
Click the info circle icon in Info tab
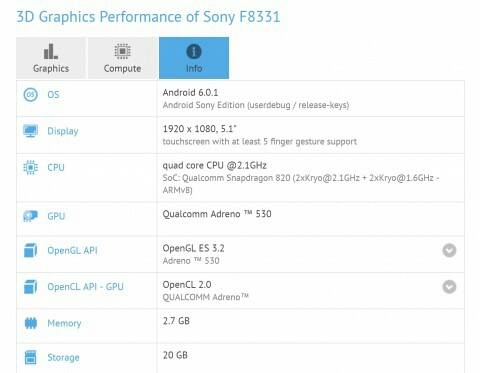pyautogui.click(x=194, y=52)
